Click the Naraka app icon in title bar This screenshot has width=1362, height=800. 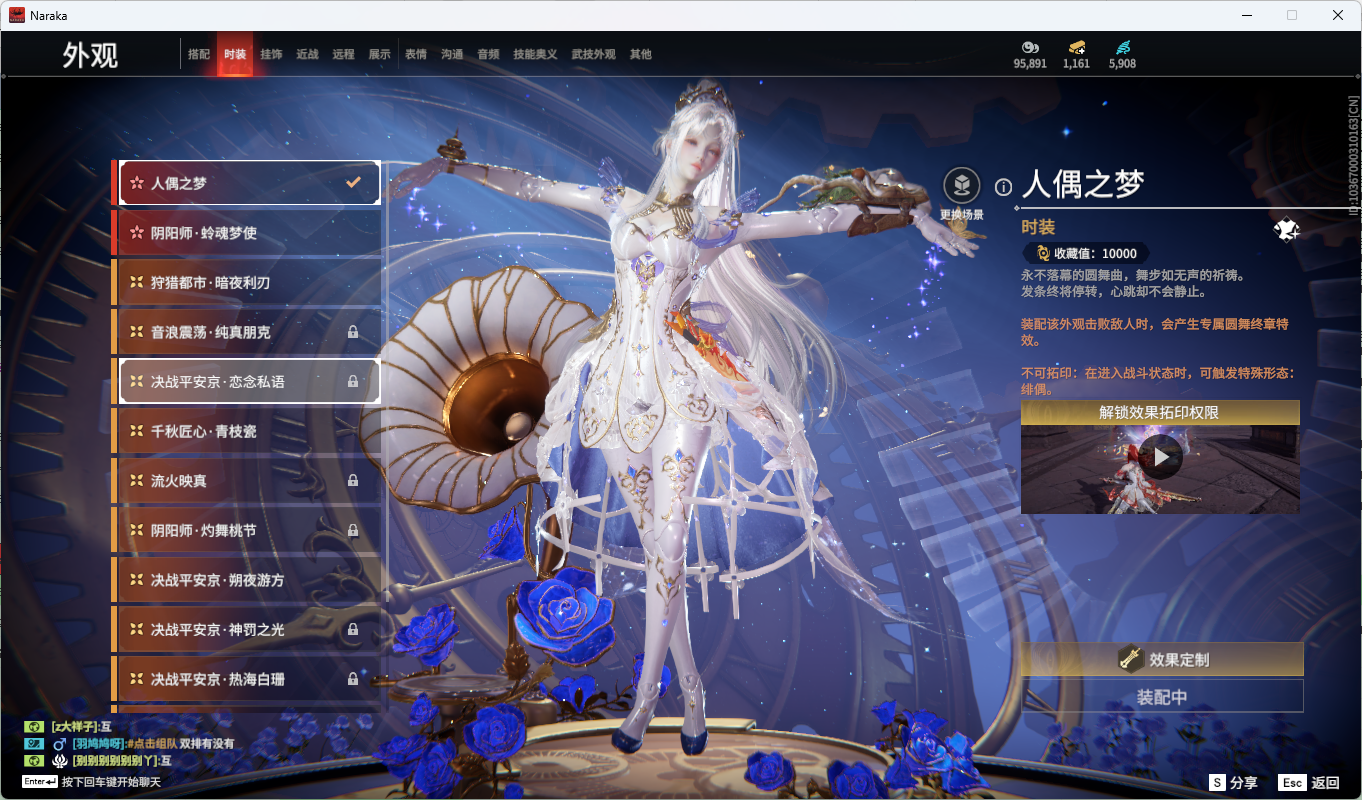[17, 15]
